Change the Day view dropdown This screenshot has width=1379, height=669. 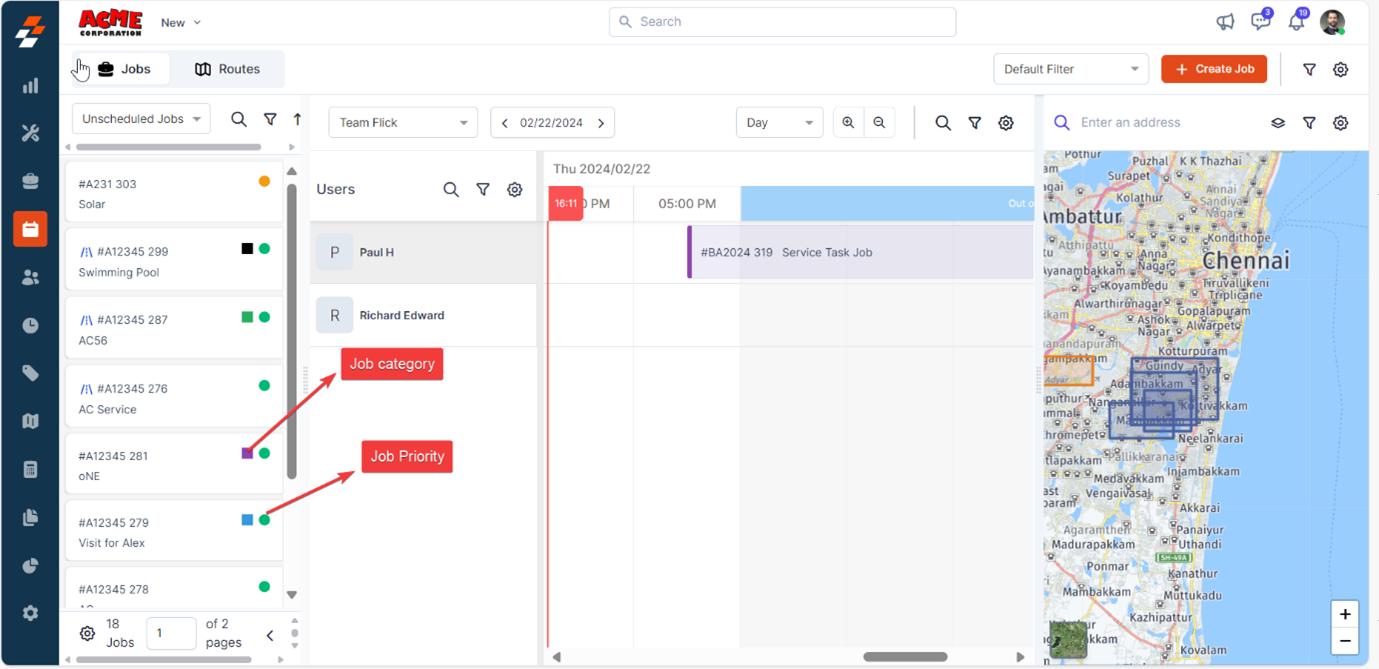coord(779,123)
